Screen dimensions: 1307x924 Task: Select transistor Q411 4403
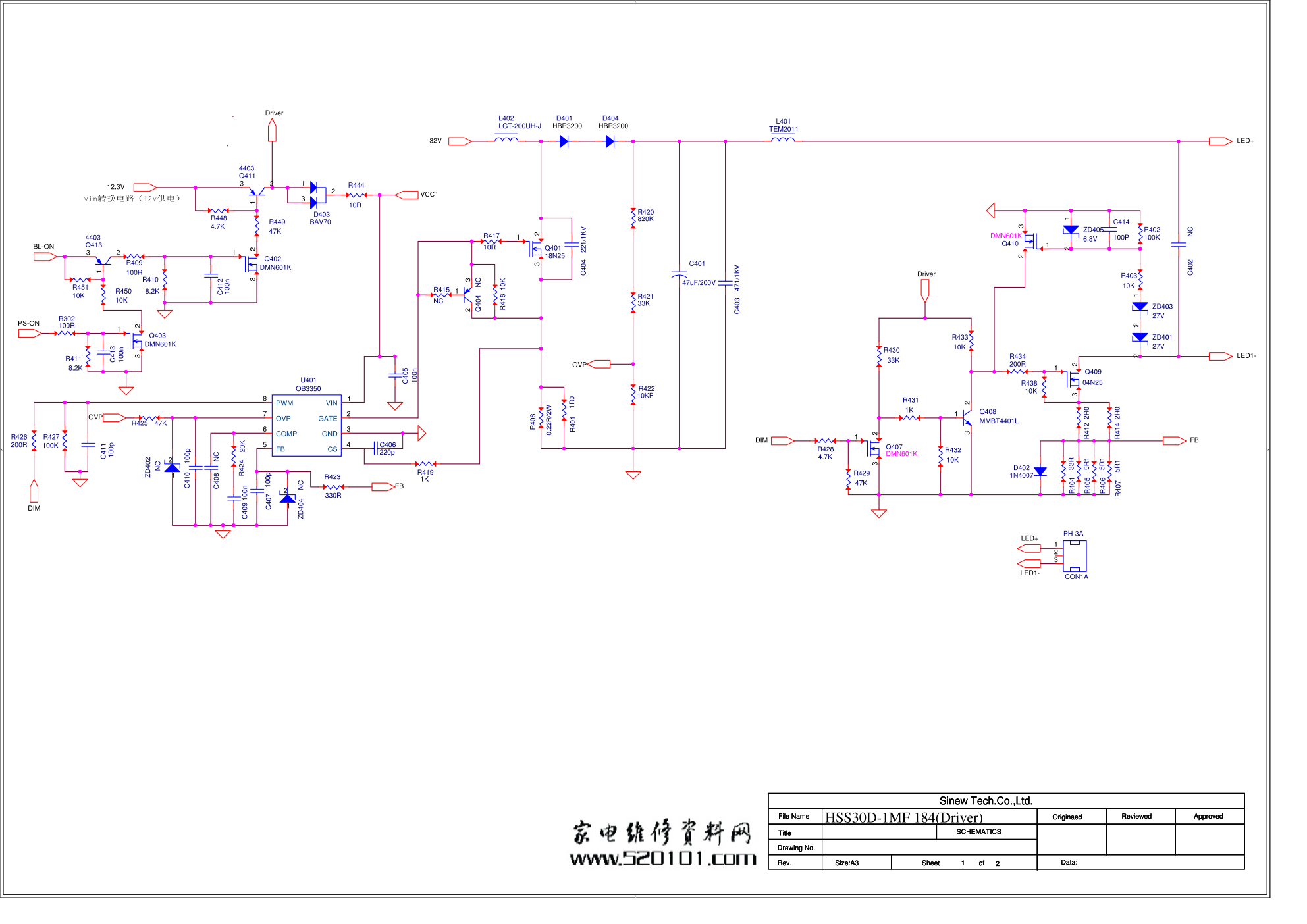256,192
